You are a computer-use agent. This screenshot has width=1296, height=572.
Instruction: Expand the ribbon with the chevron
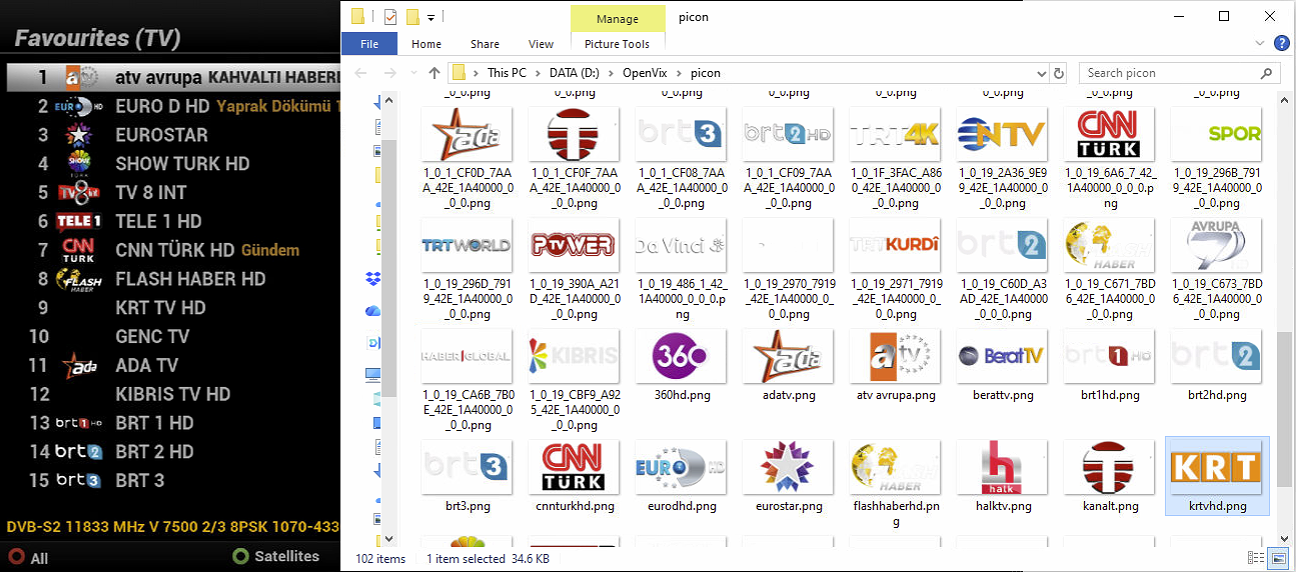pos(1261,44)
